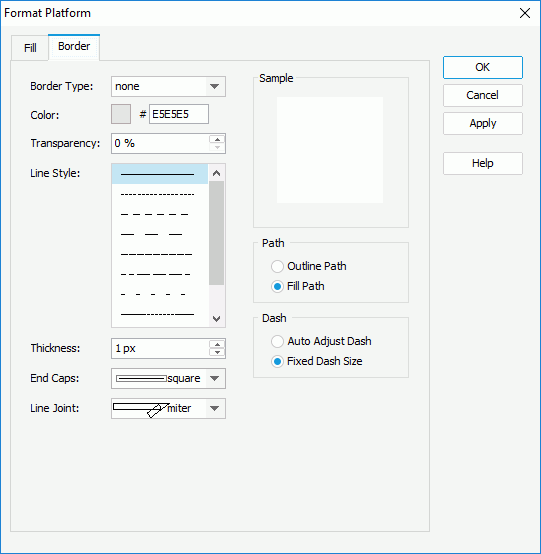Click the Transparency value field
This screenshot has width=541, height=554.
(160, 143)
